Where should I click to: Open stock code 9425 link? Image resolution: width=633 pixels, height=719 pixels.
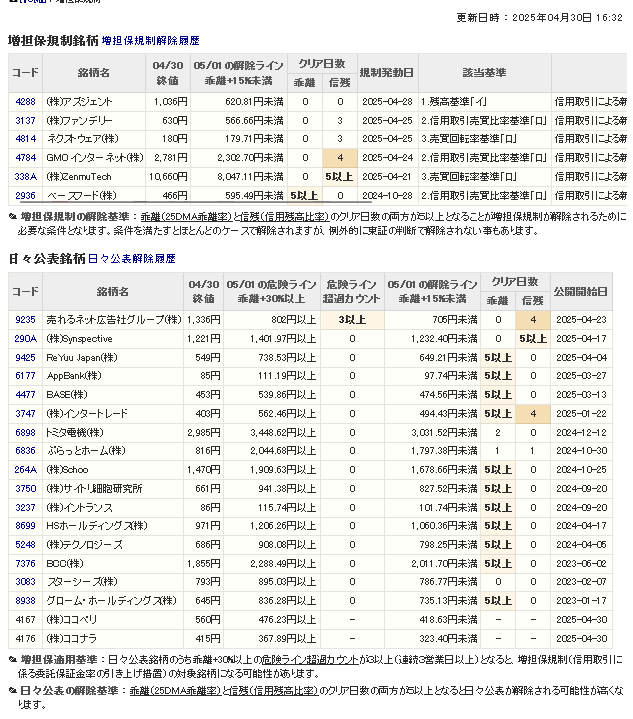[25, 358]
